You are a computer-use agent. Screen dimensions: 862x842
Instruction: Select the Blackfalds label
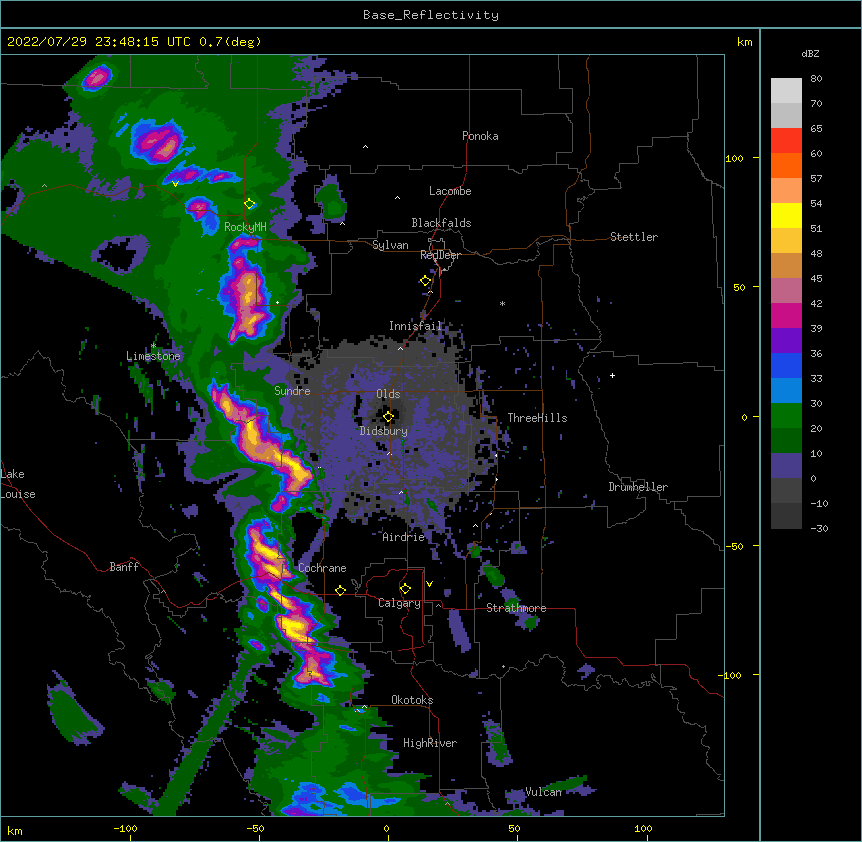(x=441, y=223)
